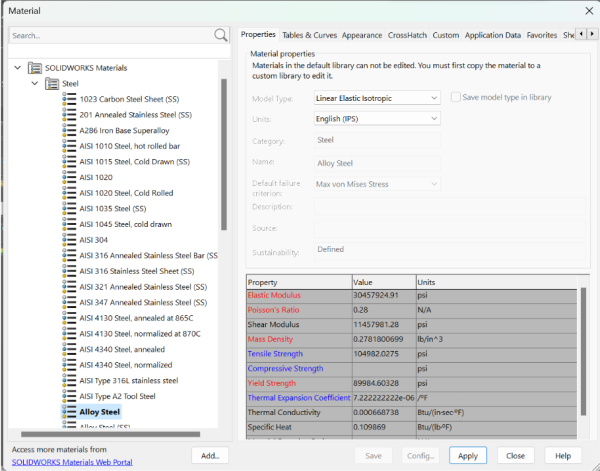Click the search magnifier icon
Viewport: 600px width, 471px height.
[x=220, y=35]
